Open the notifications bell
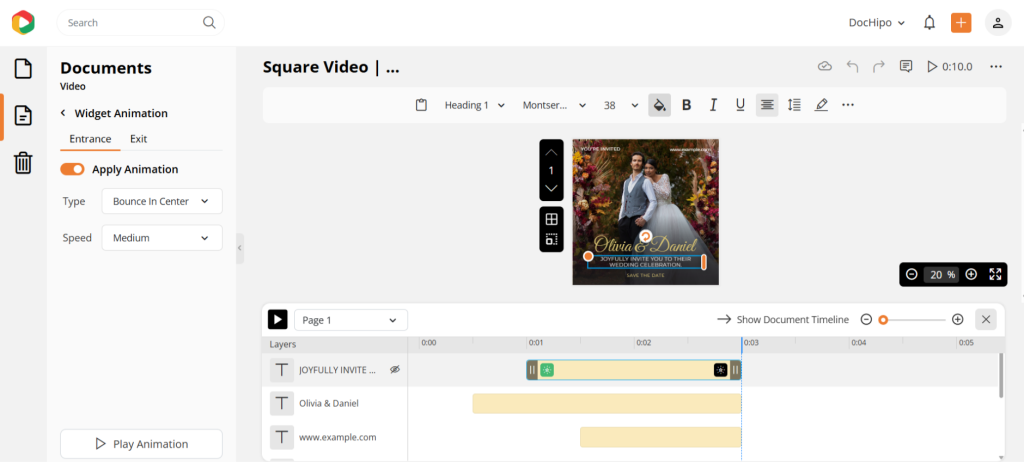 tap(929, 22)
